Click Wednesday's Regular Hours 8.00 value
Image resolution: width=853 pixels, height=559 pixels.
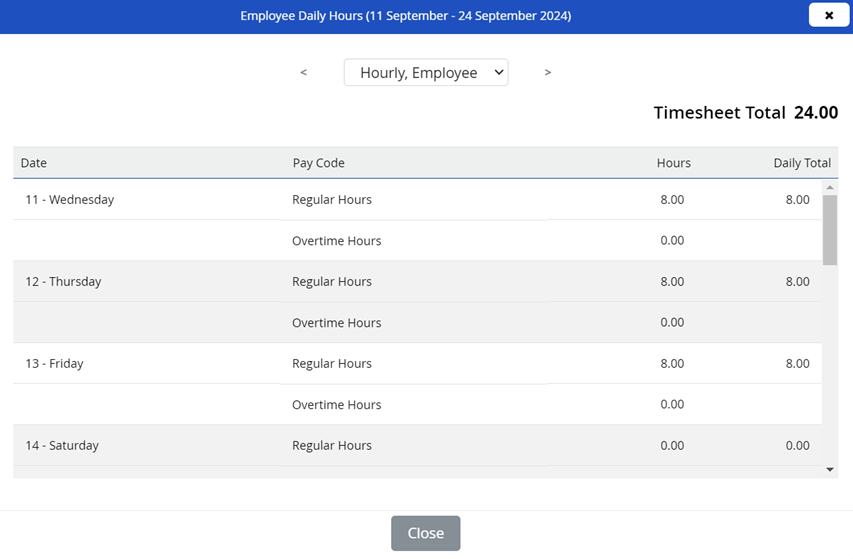pos(672,200)
